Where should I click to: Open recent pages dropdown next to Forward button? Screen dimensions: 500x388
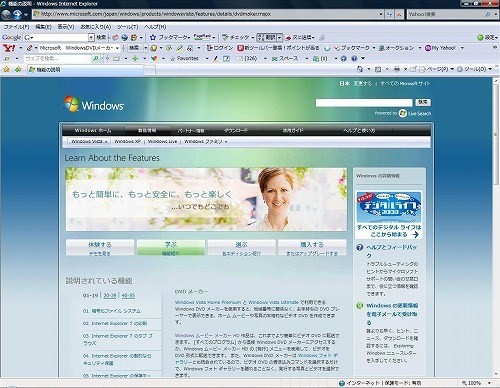point(26,15)
